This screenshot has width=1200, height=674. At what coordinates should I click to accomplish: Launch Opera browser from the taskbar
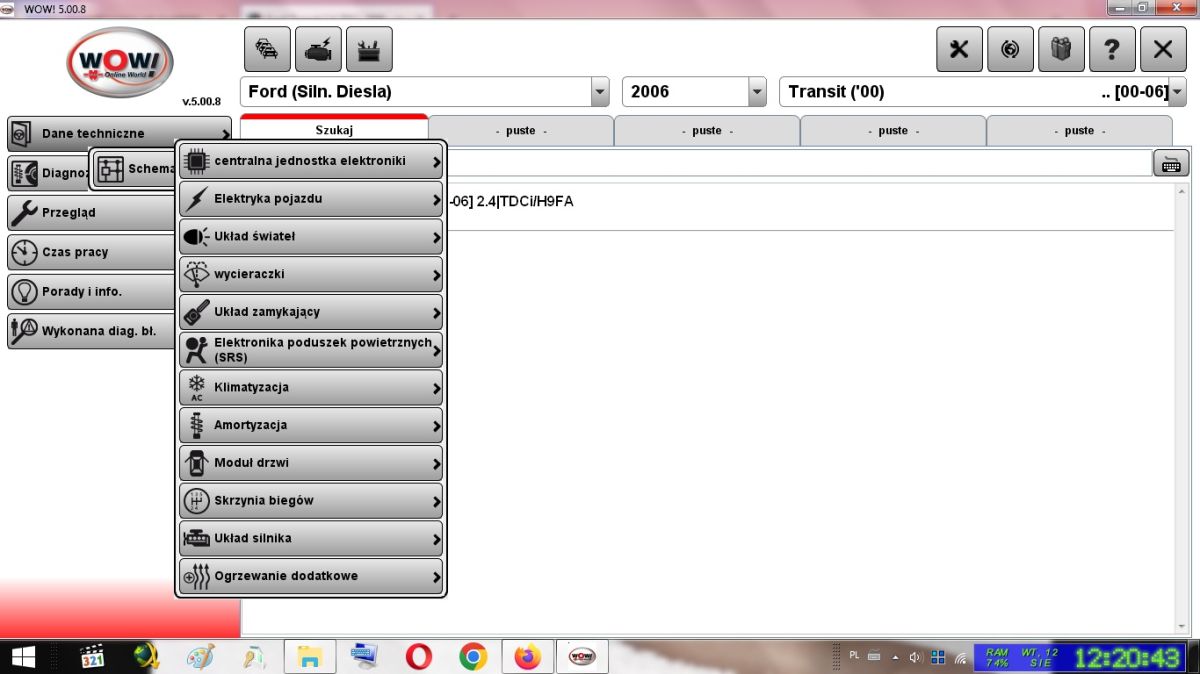[x=419, y=657]
